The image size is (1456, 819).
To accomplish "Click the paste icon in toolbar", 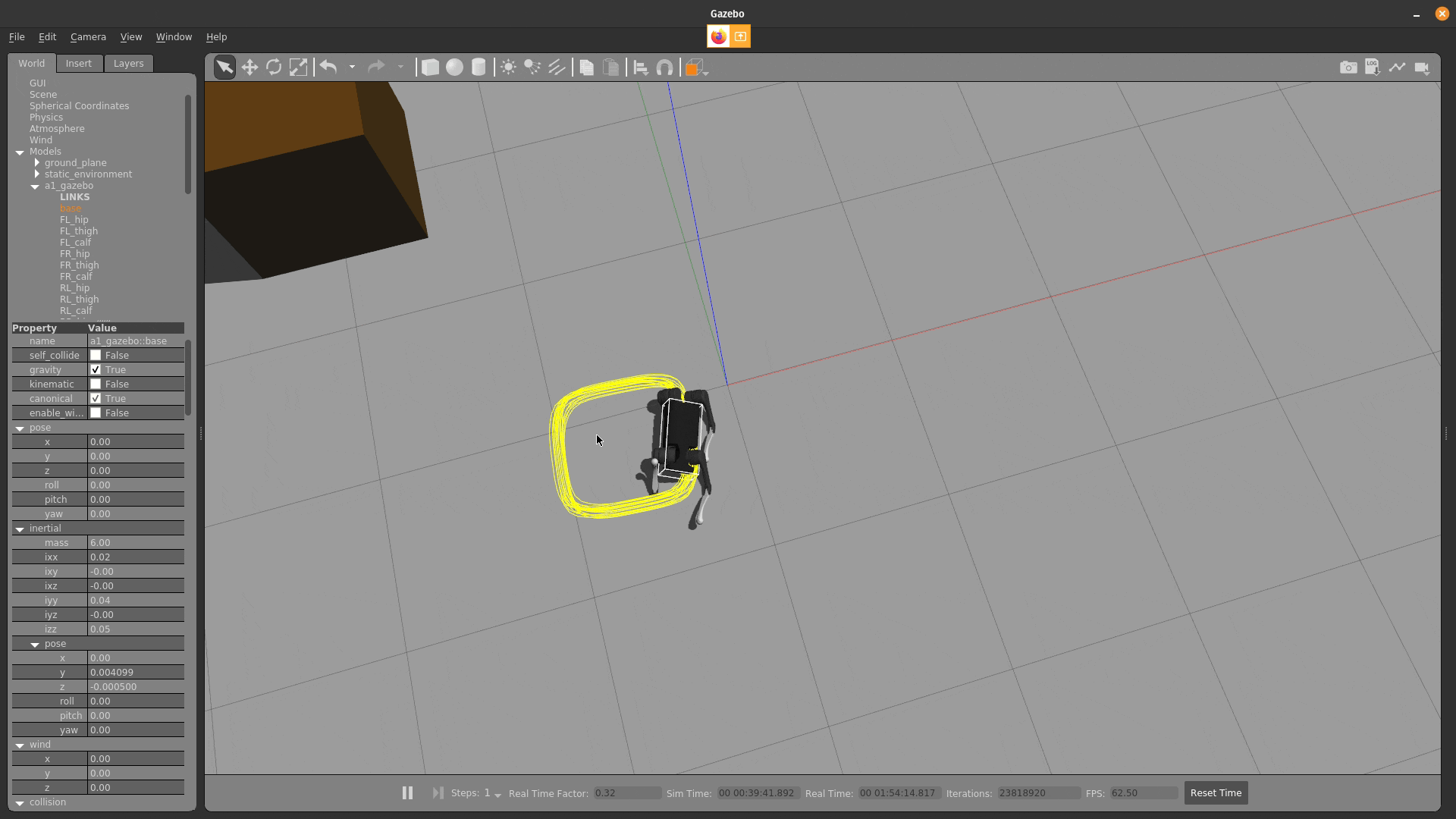I will pyautogui.click(x=610, y=67).
